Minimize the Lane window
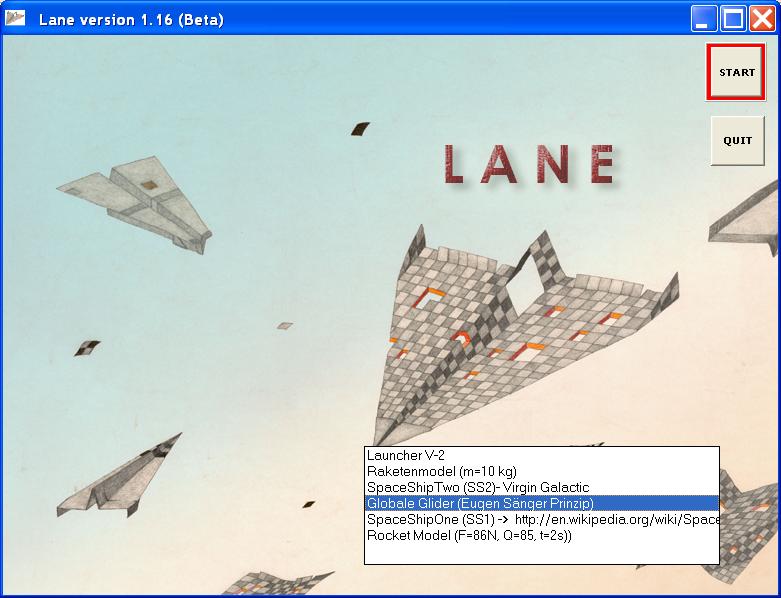The image size is (781, 598). point(706,19)
